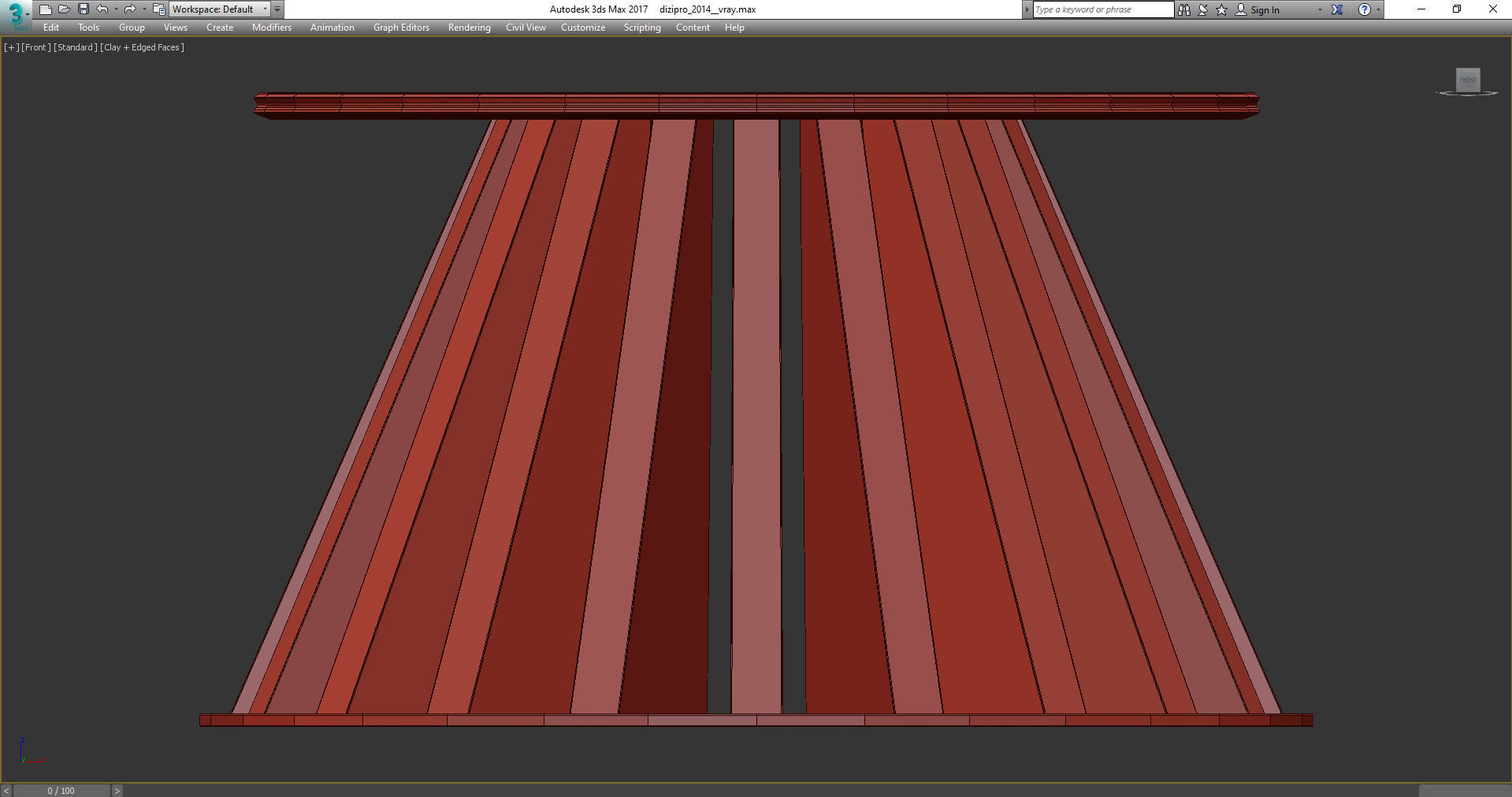Save the file with the floppy icon

coord(83,9)
